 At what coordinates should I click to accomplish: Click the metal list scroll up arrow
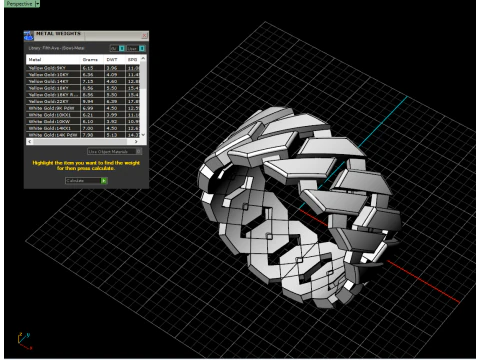[143, 58]
